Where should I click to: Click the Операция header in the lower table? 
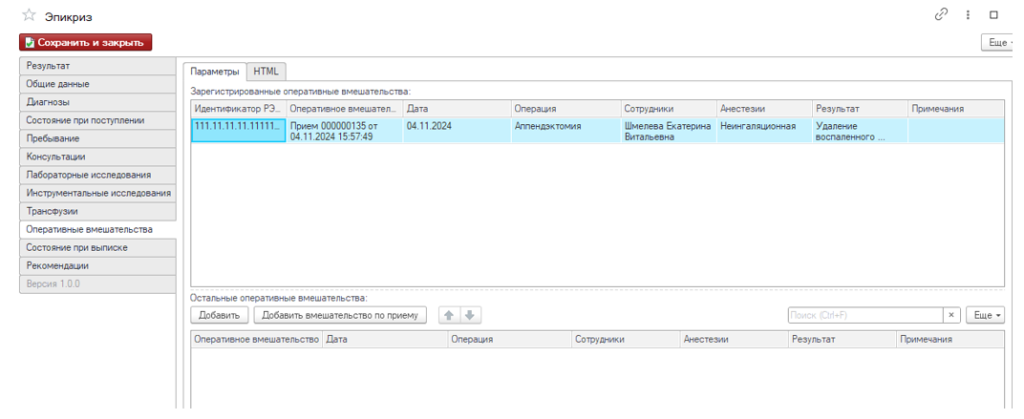pyautogui.click(x=509, y=339)
